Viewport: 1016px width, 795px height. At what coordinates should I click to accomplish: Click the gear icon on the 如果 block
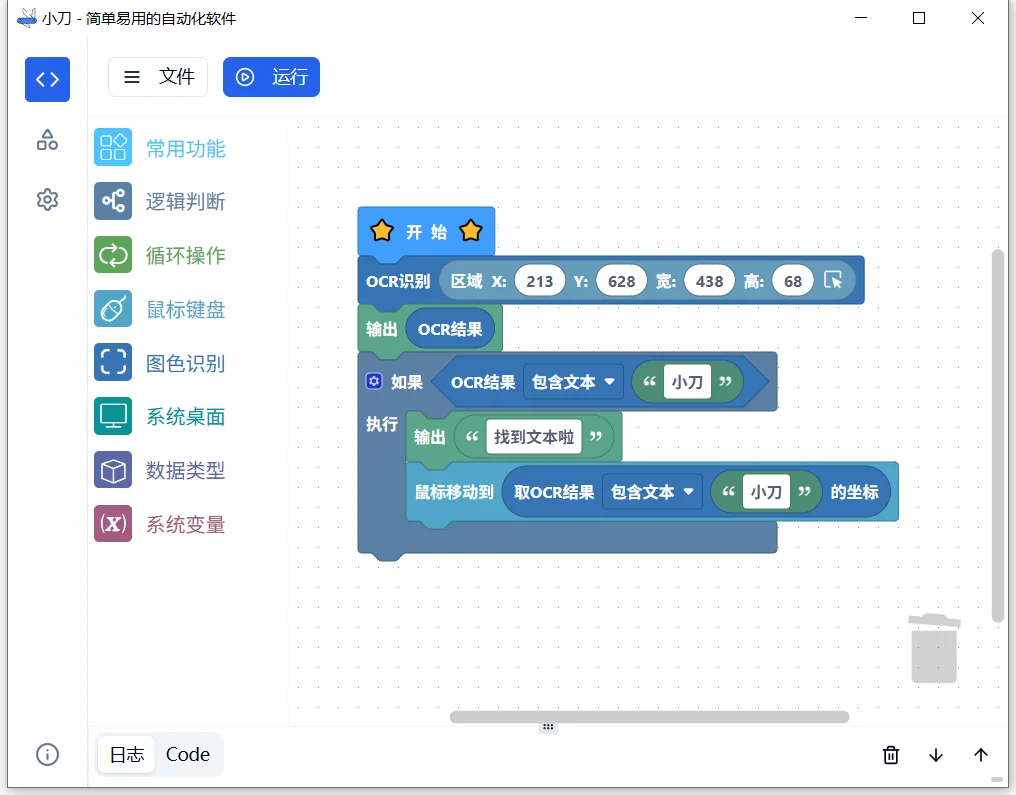coord(375,380)
